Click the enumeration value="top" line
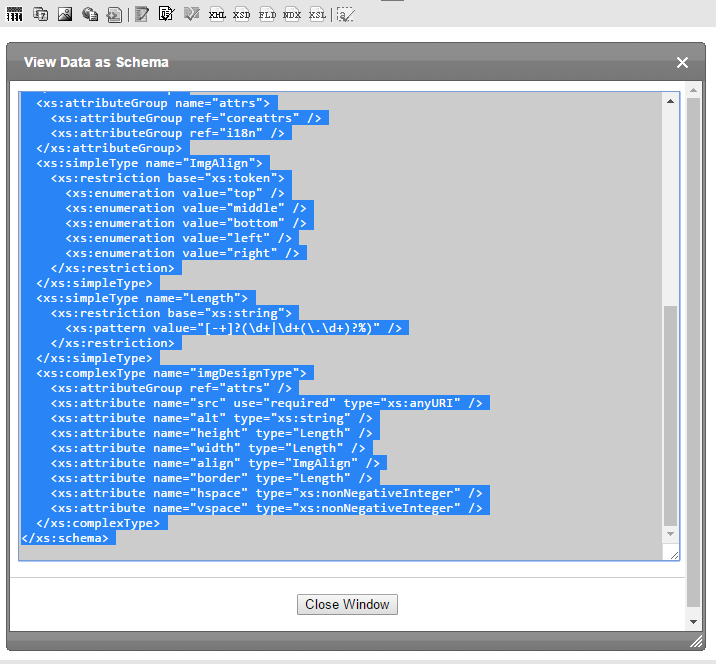Image resolution: width=716 pixels, height=664 pixels. click(175, 193)
